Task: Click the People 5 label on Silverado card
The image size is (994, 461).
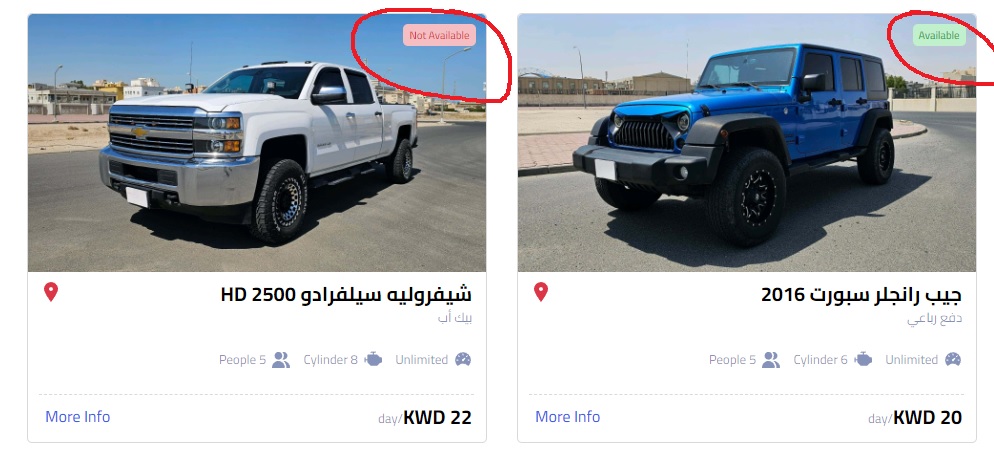Action: (x=242, y=360)
